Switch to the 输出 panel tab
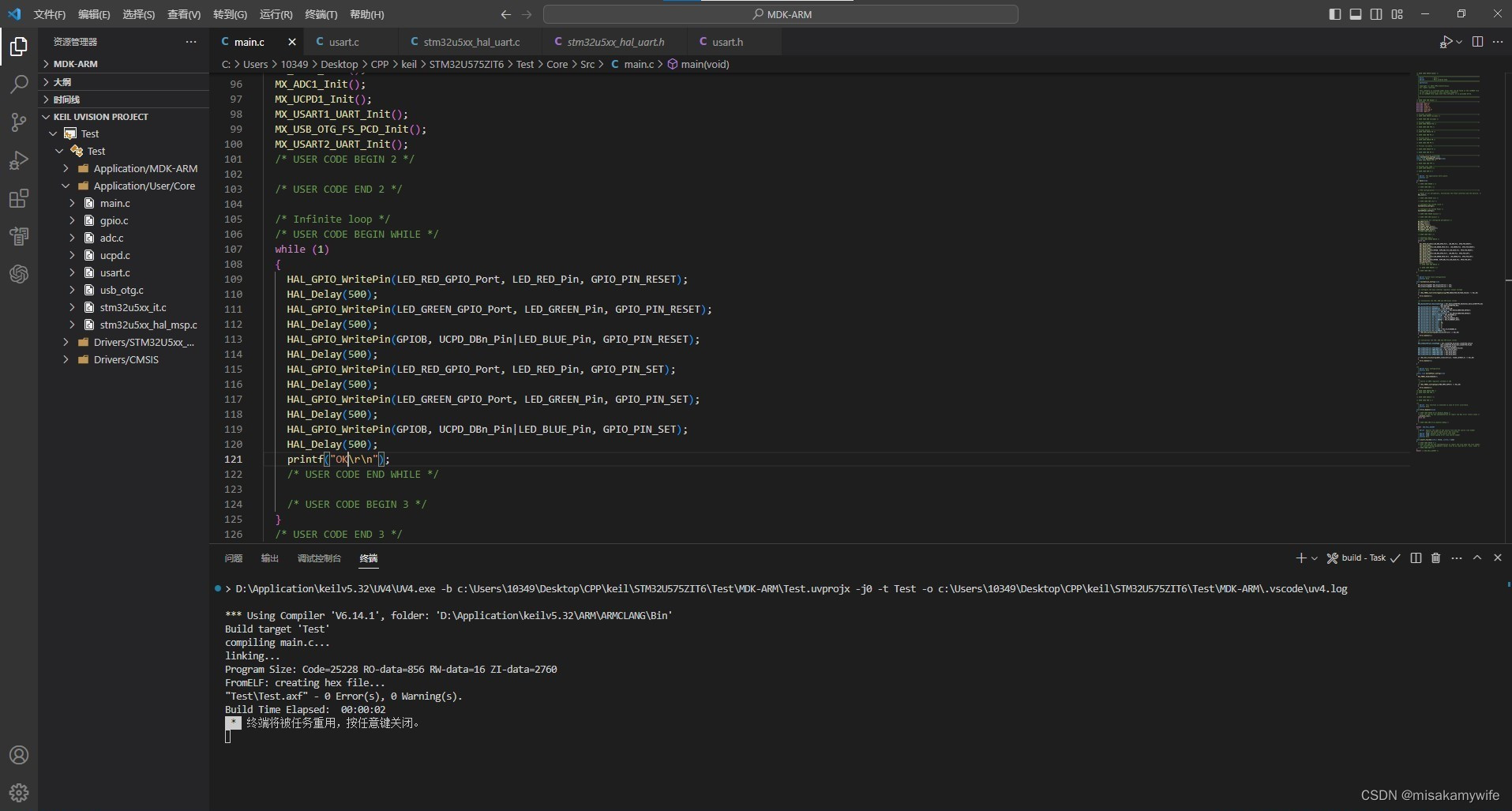 tap(270, 558)
